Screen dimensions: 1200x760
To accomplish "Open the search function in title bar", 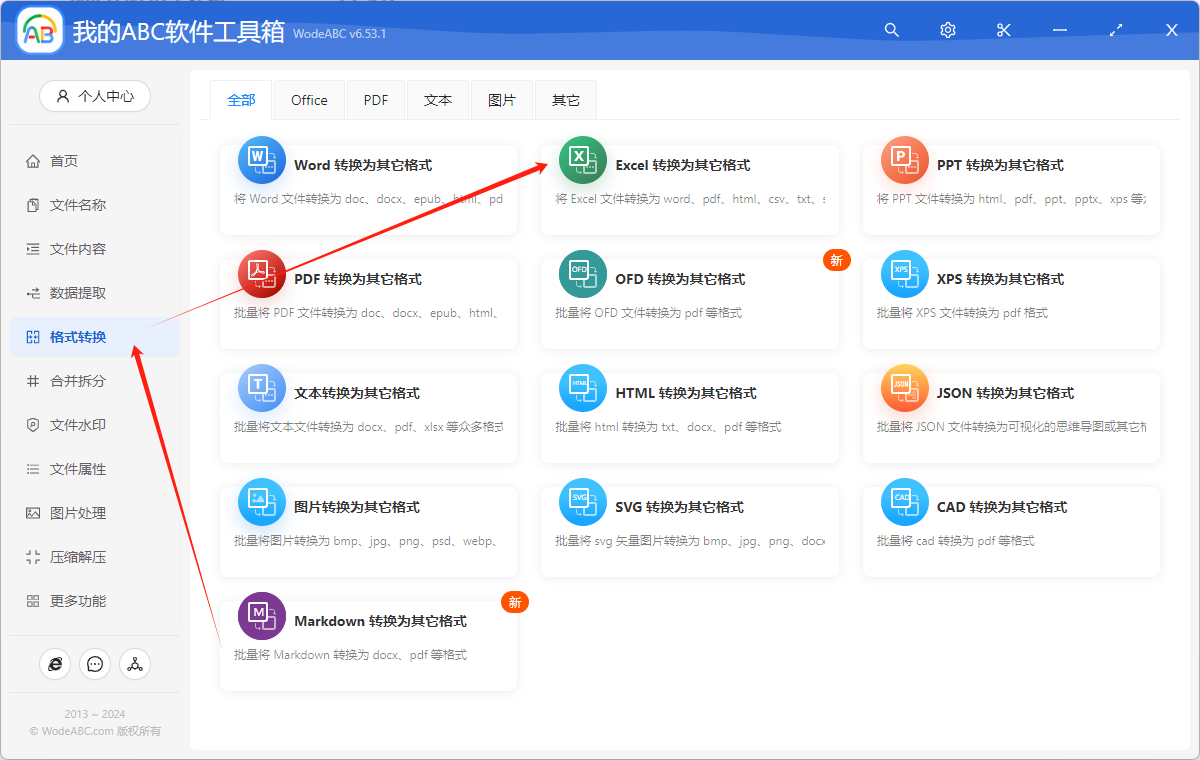I will [x=891, y=30].
